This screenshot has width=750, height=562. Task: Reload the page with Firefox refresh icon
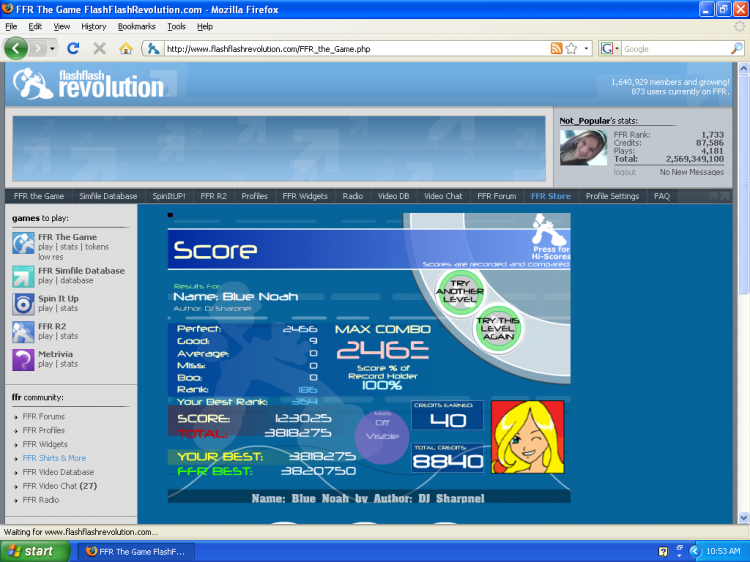tap(73, 48)
